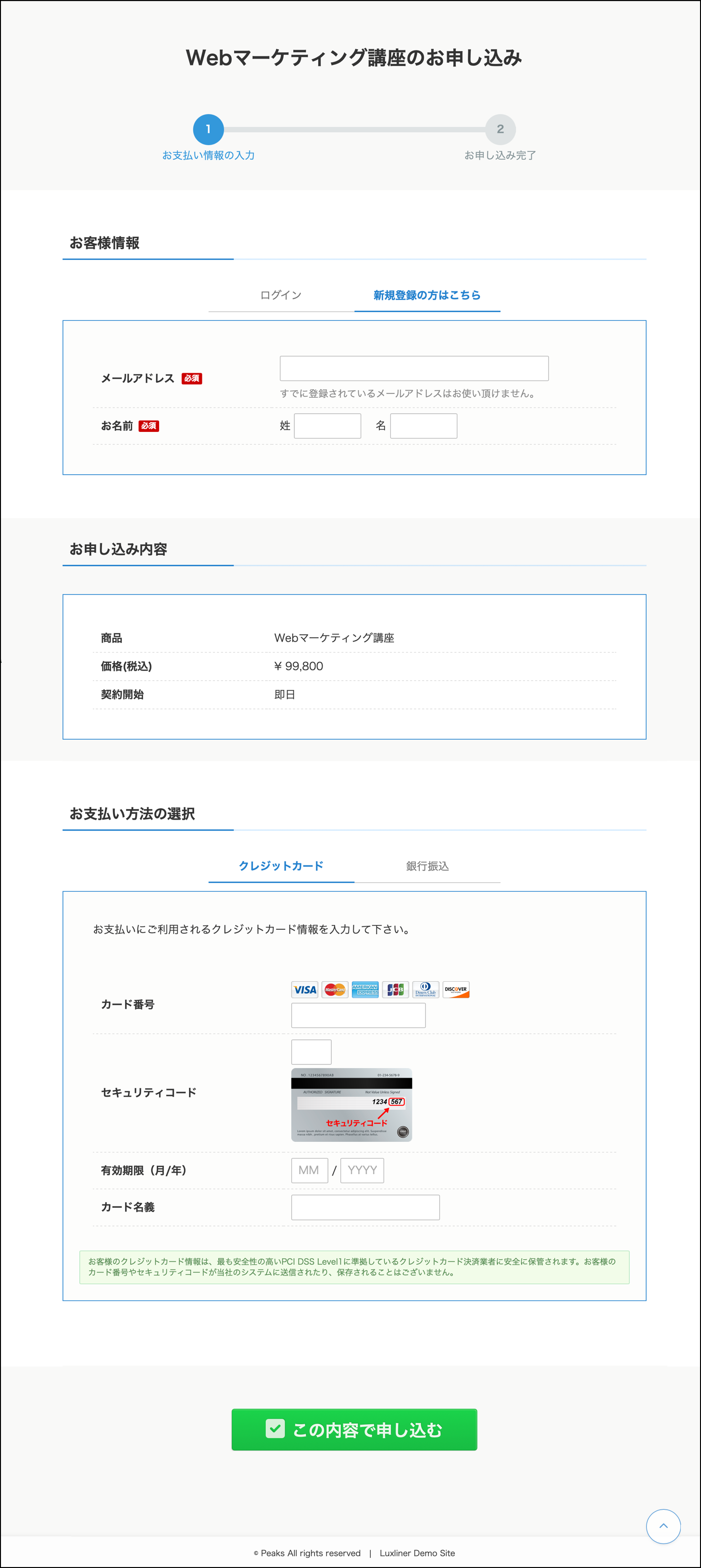
Task: Click the VISA card logo icon
Action: pos(304,989)
